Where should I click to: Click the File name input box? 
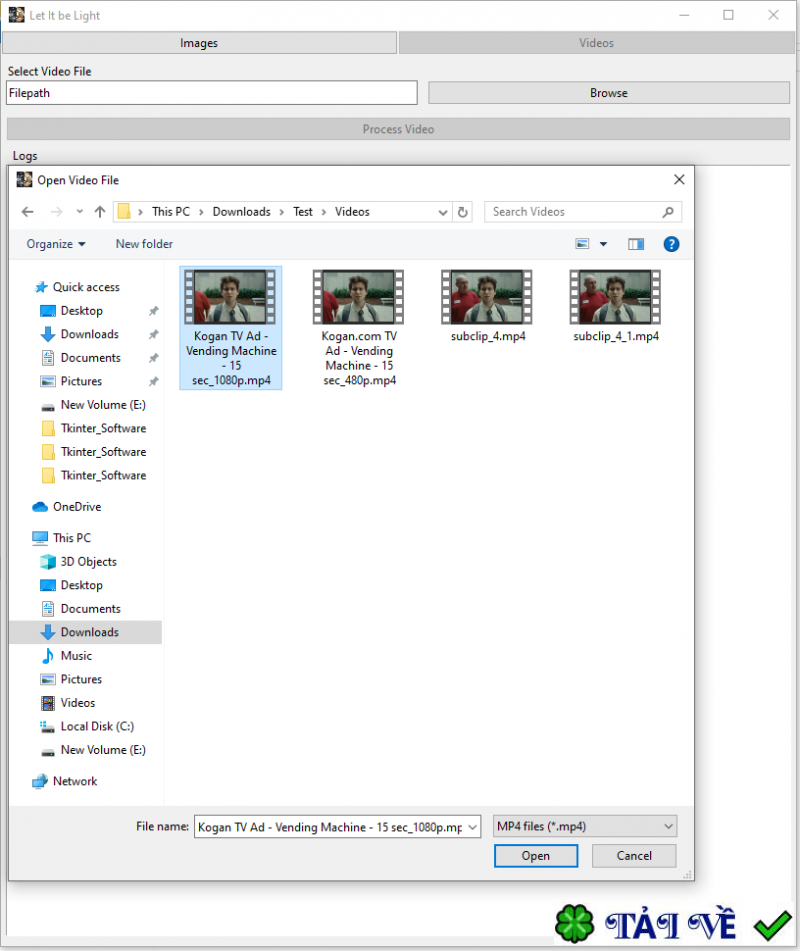click(331, 827)
